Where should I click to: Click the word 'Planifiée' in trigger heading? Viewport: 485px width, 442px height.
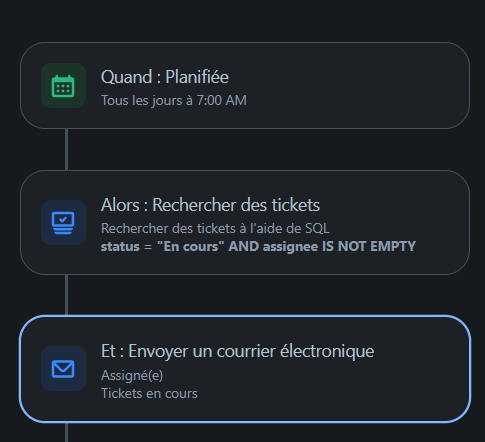[x=197, y=77]
